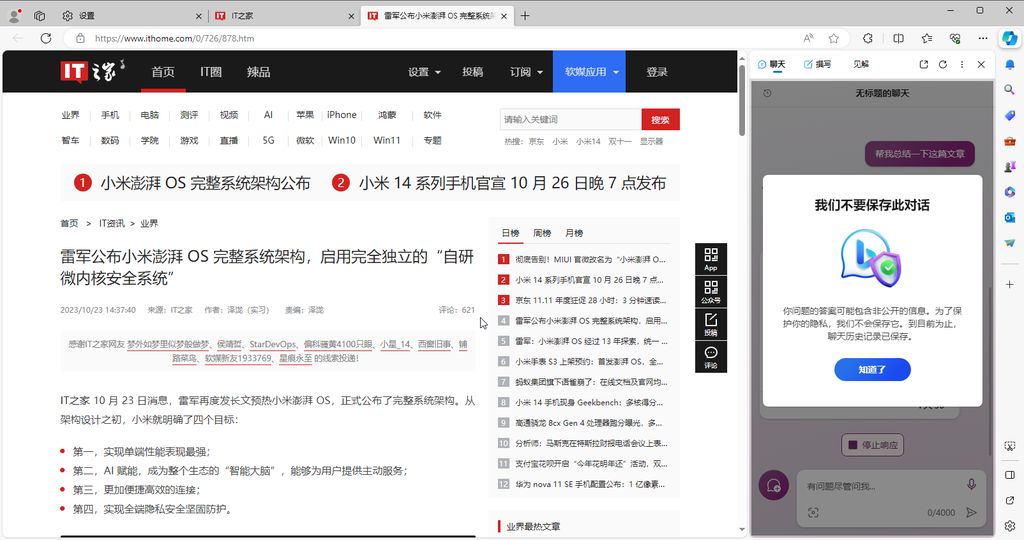Open shopping tag in Edge sidebar
The image size is (1024, 540).
(x=1010, y=116)
